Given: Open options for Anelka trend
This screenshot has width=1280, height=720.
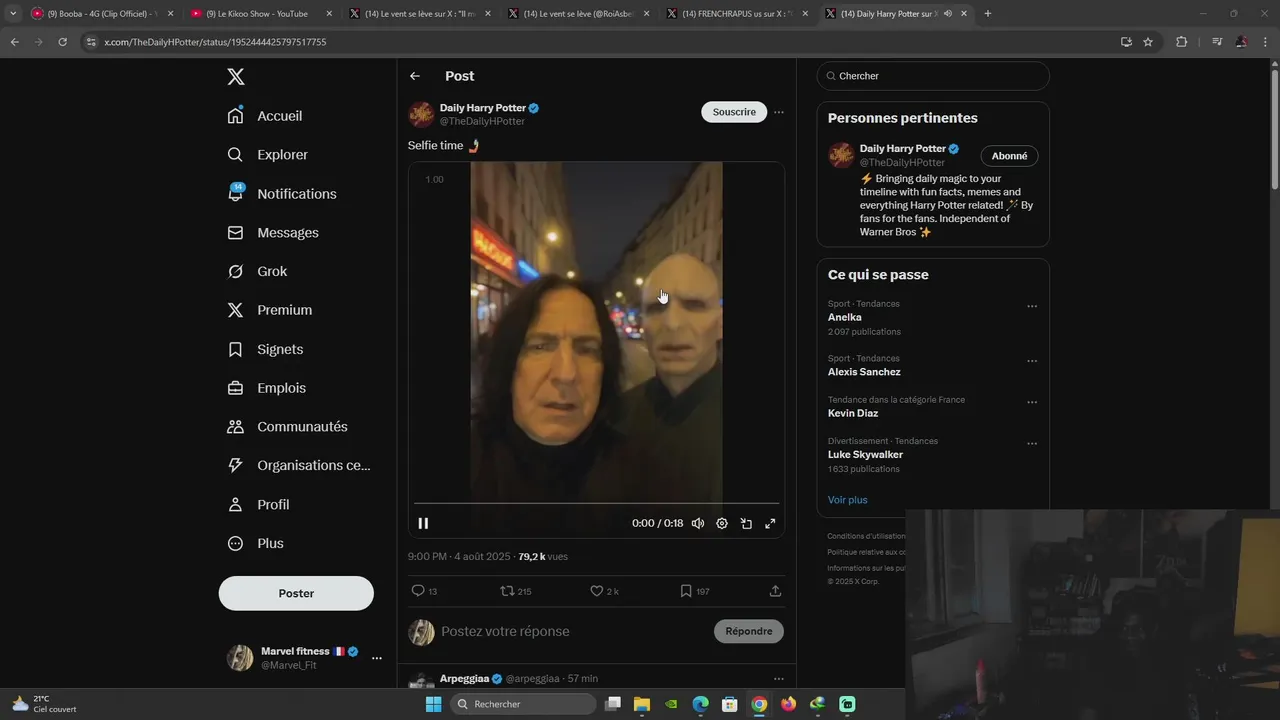Looking at the screenshot, I should 1032,307.
